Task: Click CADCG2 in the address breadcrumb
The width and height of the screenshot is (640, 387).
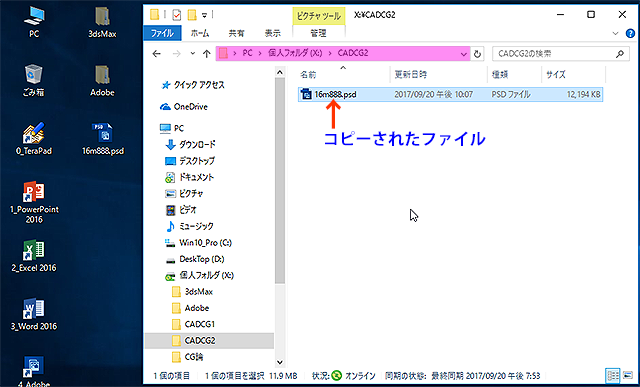Action: point(353,53)
